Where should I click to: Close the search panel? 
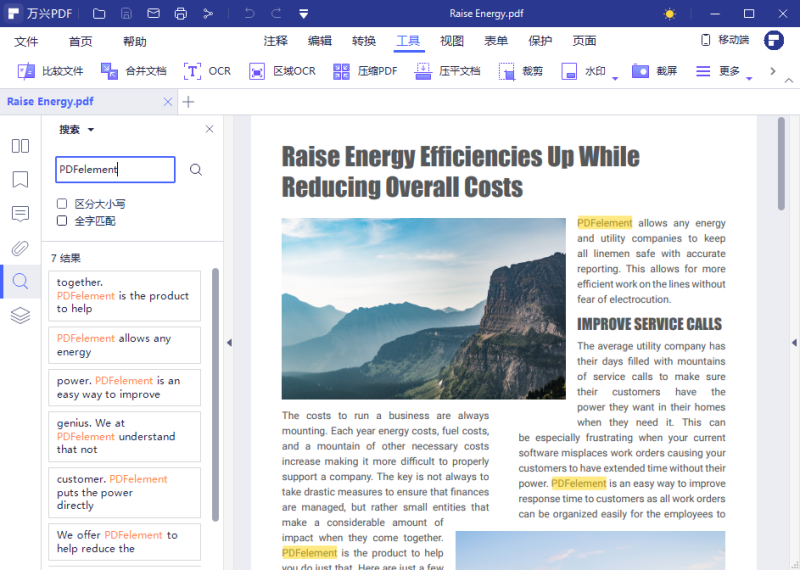click(209, 129)
